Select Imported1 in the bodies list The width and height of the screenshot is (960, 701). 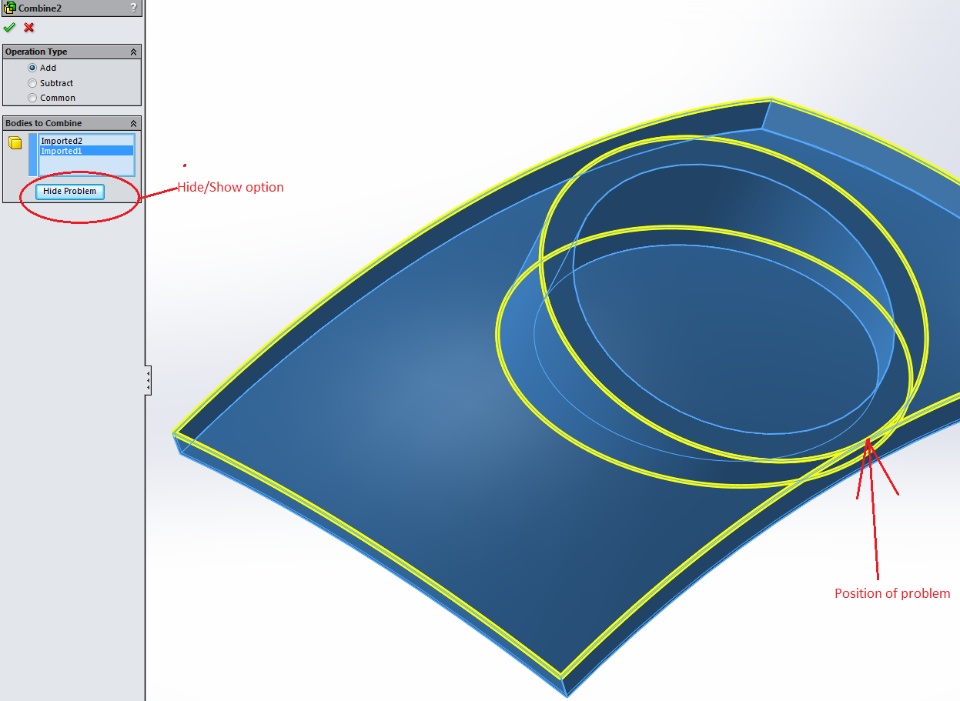[86, 151]
